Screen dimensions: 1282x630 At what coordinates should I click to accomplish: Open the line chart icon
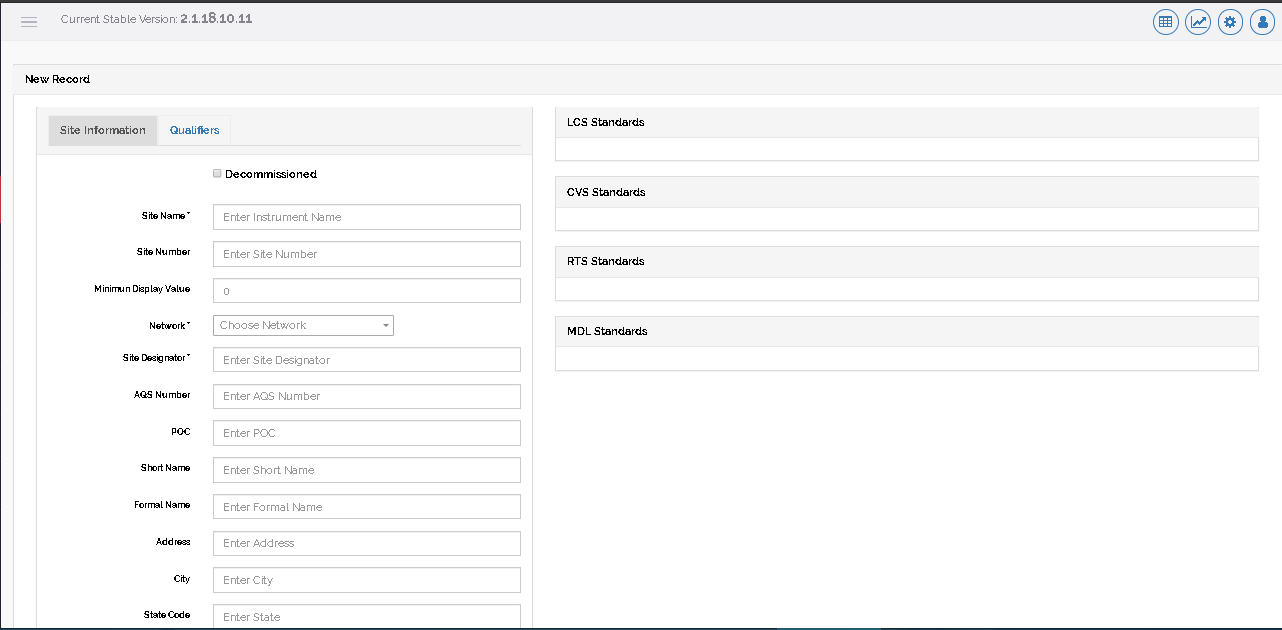point(1197,22)
